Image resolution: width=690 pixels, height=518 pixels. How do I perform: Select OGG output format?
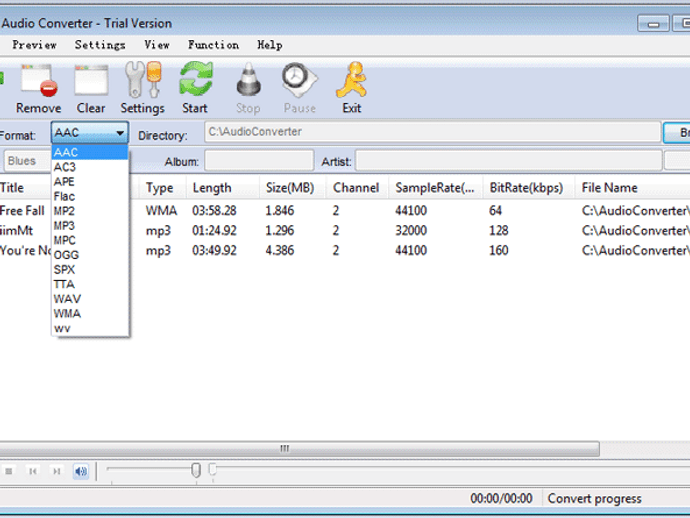(90, 255)
